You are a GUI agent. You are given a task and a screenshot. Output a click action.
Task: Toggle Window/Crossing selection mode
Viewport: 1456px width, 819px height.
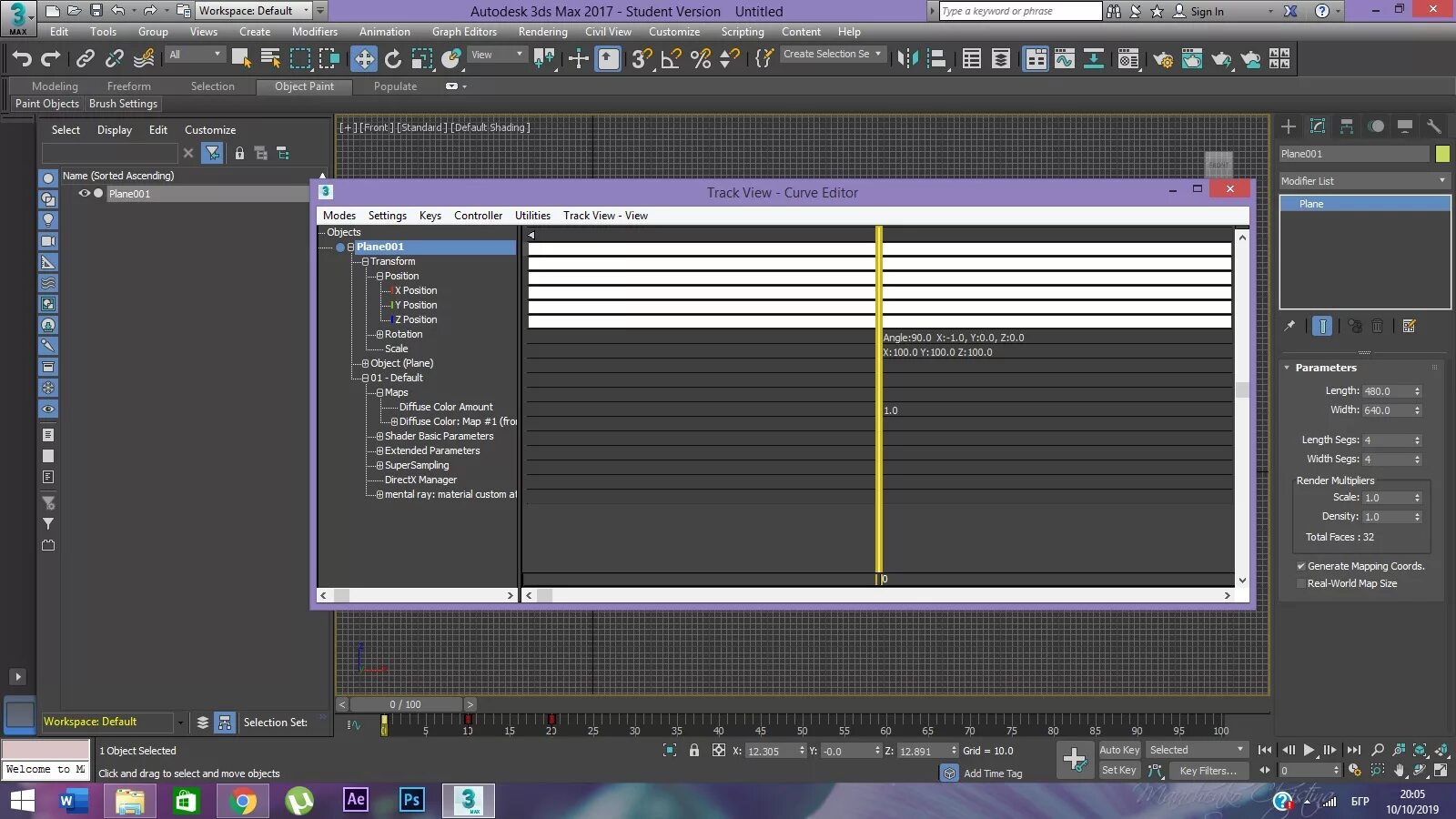point(329,59)
